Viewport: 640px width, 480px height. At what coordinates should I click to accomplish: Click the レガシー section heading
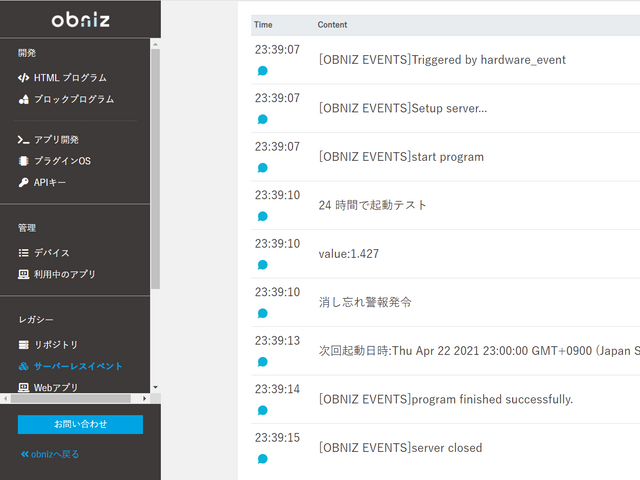(x=36, y=320)
